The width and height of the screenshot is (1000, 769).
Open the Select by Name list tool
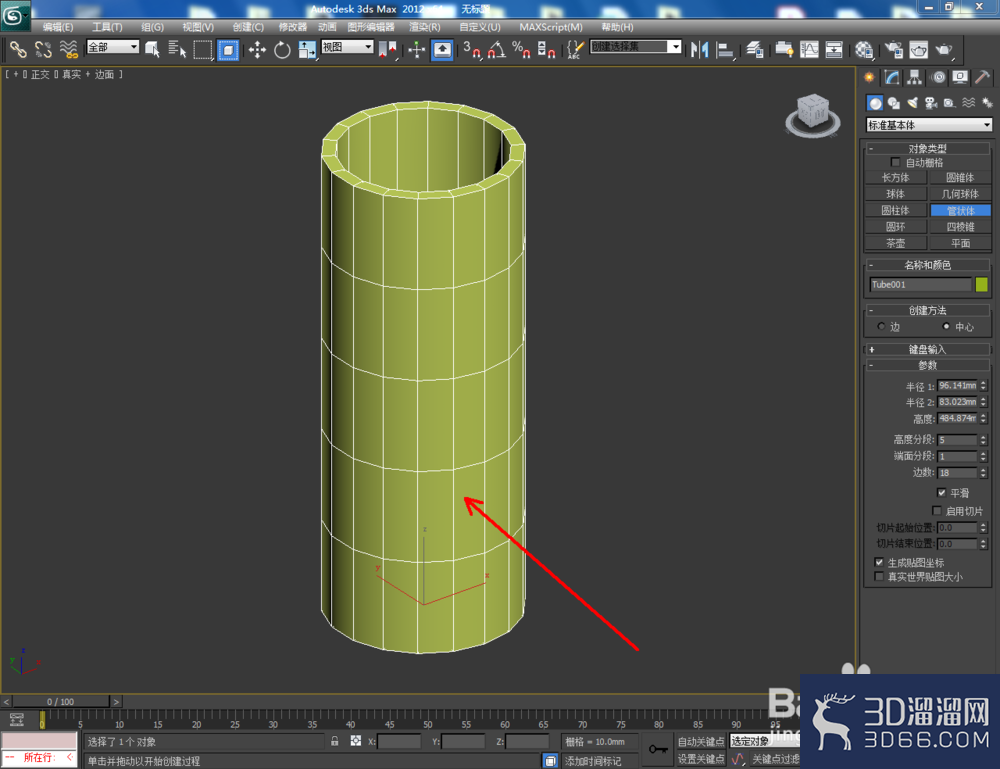click(x=177, y=49)
